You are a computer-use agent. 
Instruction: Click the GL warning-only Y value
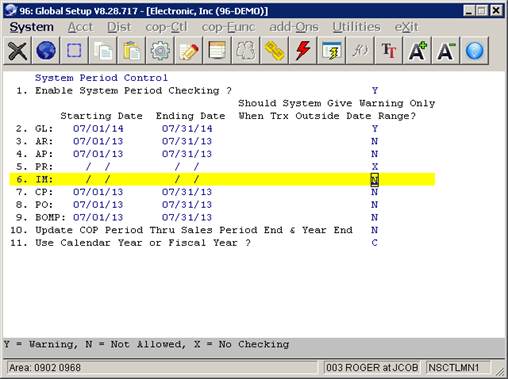click(x=375, y=128)
